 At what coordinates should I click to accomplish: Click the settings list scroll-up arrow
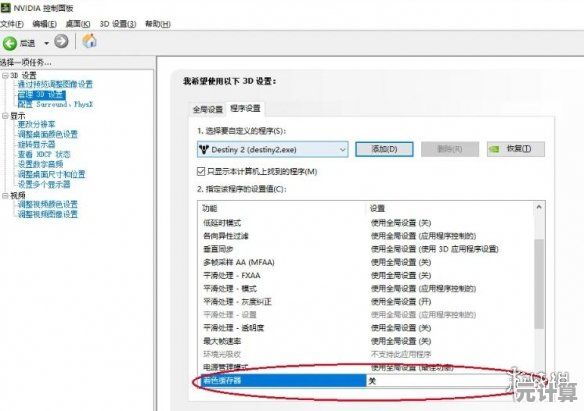pos(539,207)
